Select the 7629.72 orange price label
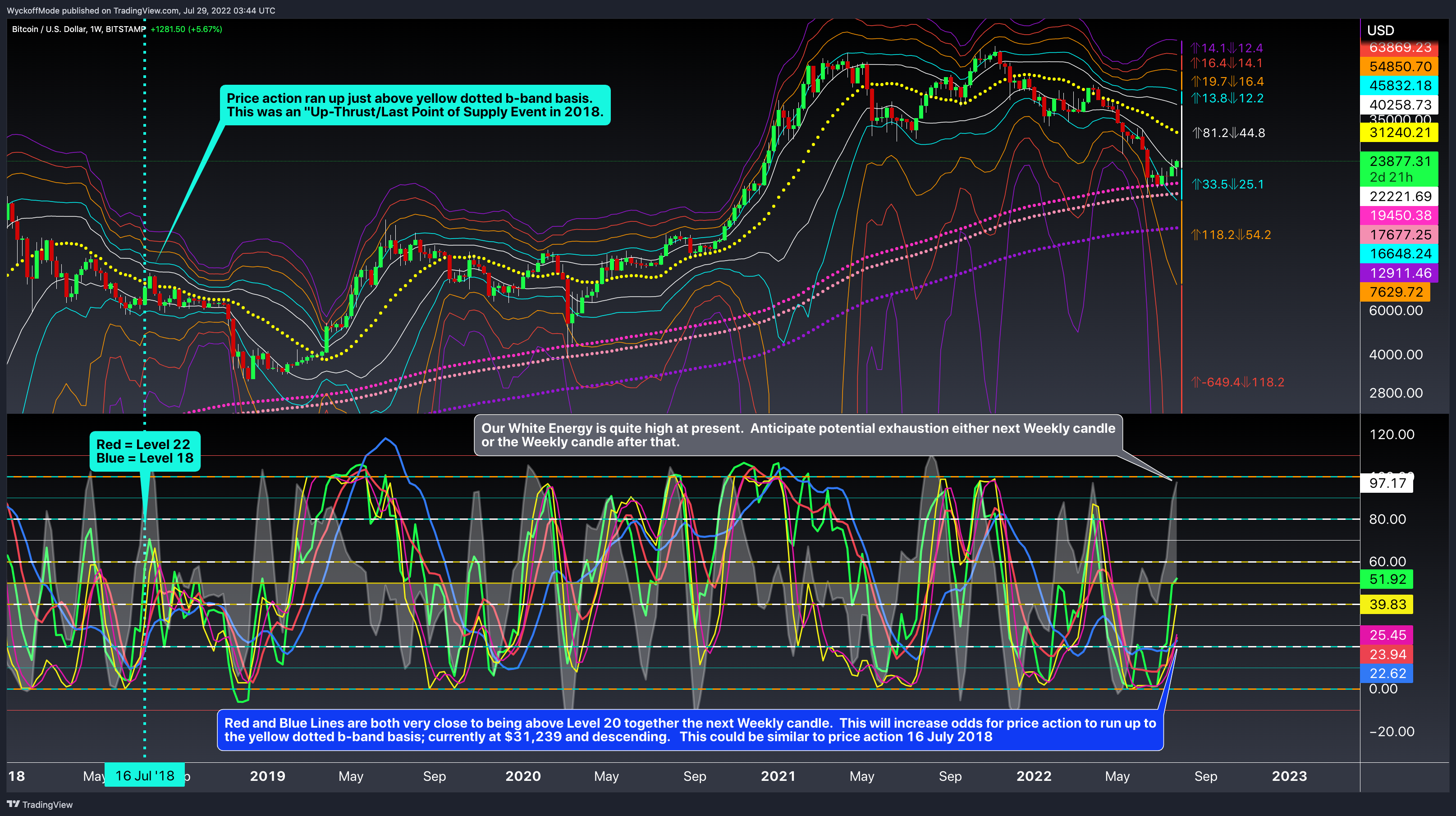Viewport: 1456px width, 816px height. tap(1395, 292)
